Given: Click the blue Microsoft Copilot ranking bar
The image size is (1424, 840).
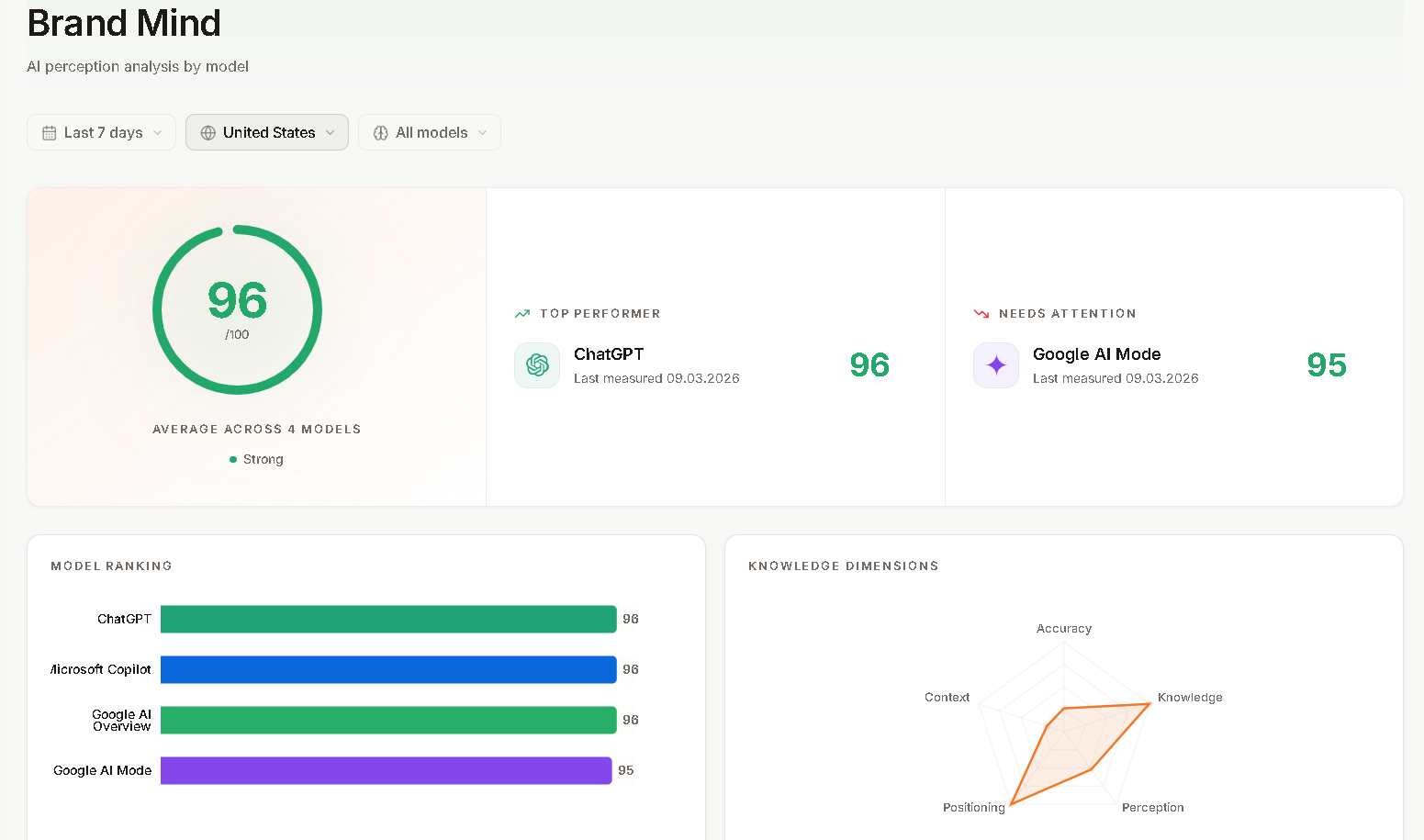Looking at the screenshot, I should pos(388,669).
